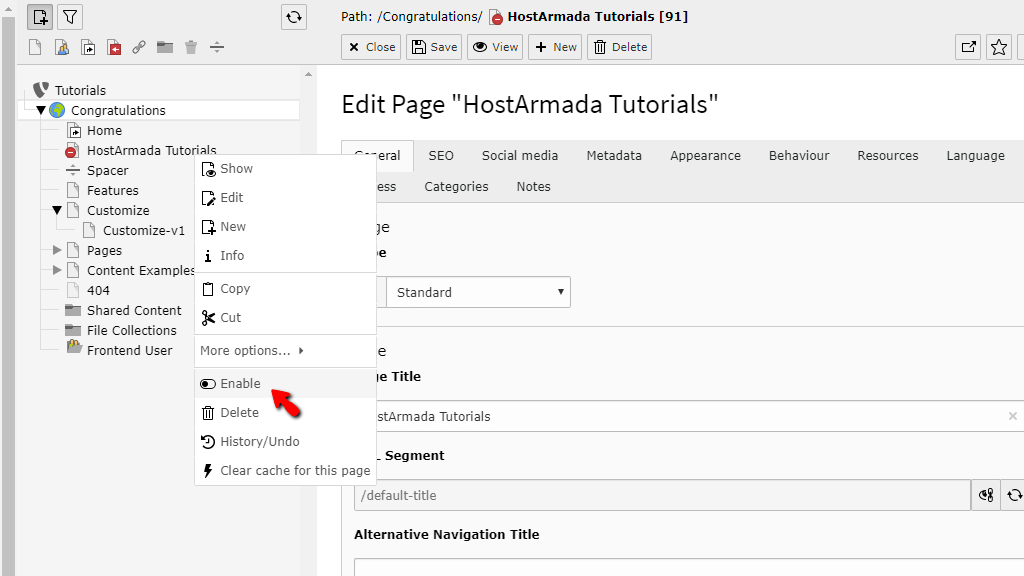
Task: Collapse the Customize tree node
Action: pyautogui.click(x=57, y=210)
